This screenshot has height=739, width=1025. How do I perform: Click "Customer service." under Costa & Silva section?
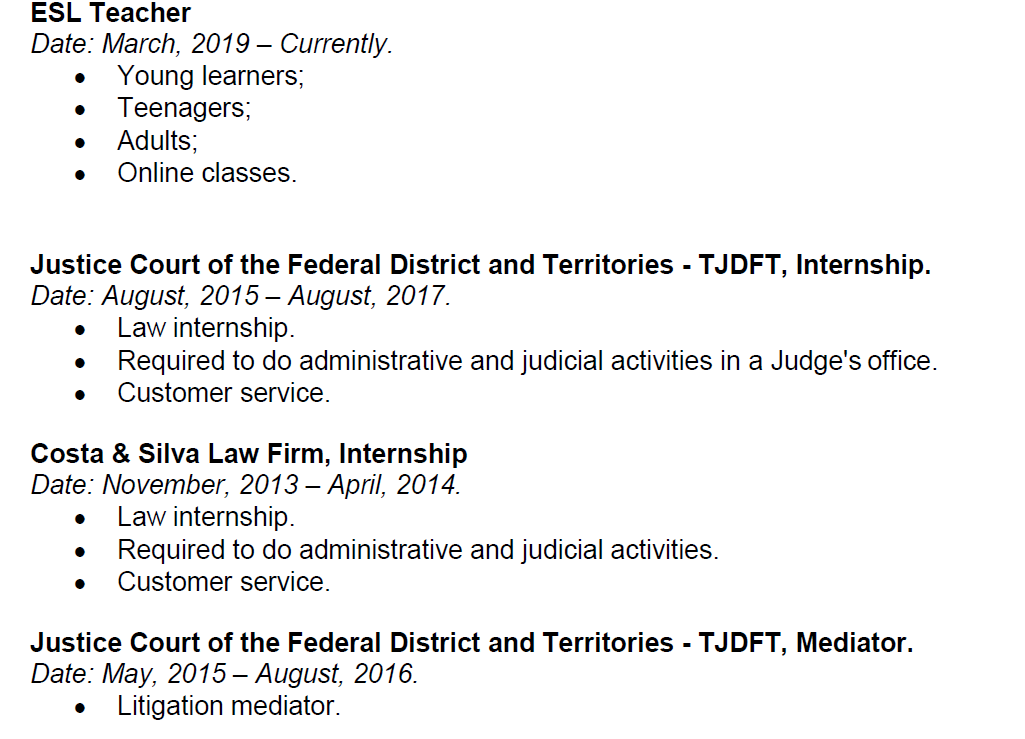[223, 582]
